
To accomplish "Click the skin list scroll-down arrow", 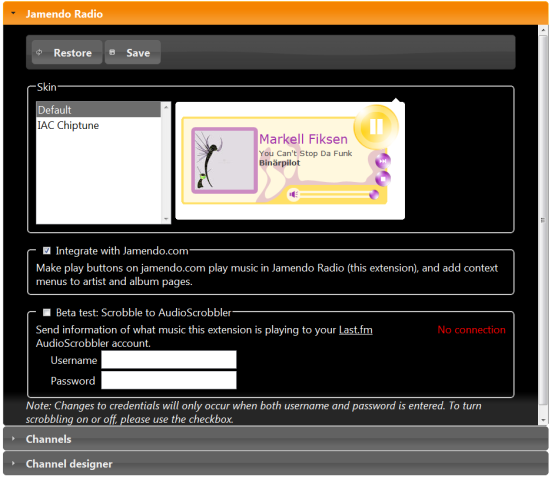I will [166, 219].
